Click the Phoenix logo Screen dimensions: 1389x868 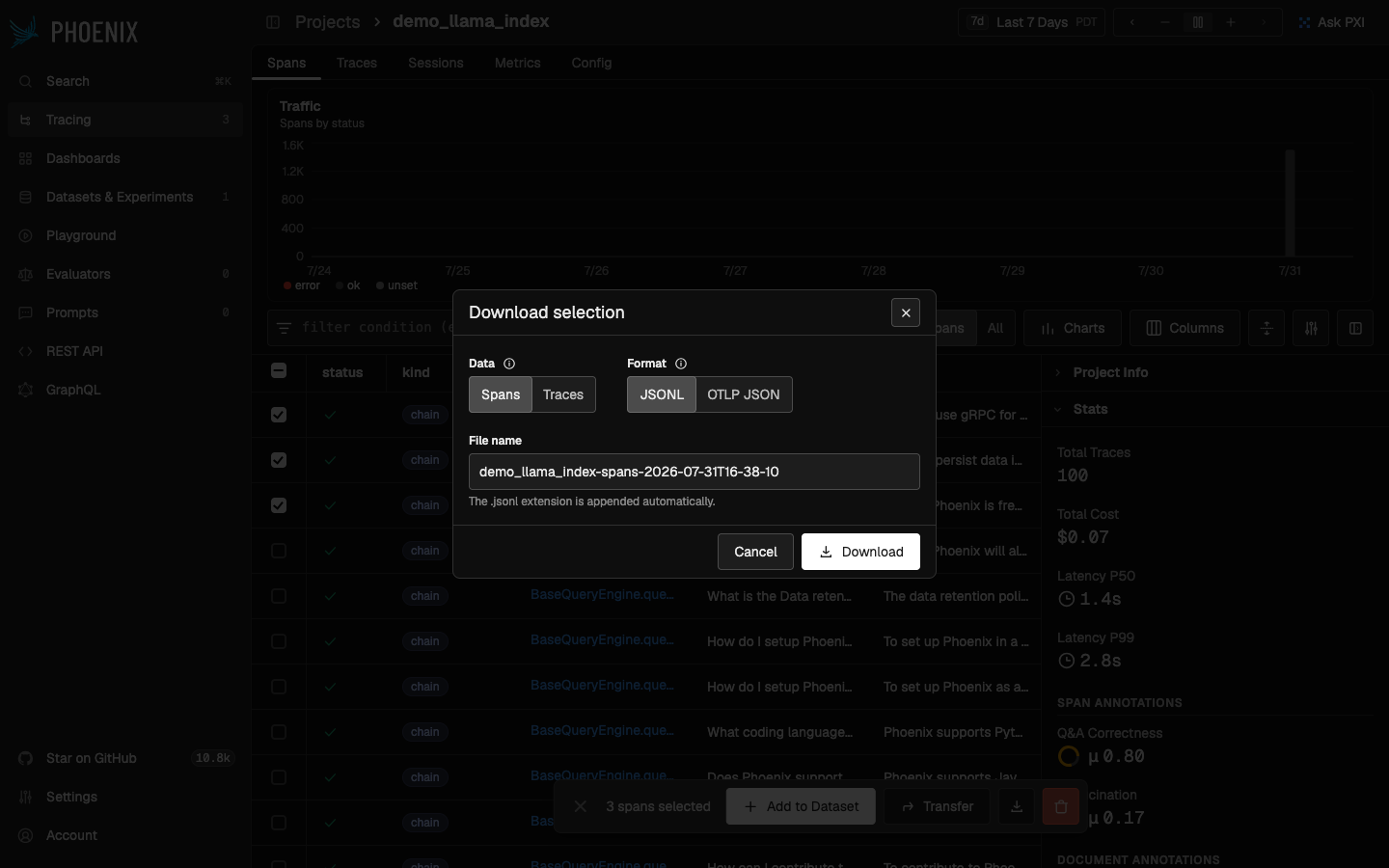tap(74, 32)
